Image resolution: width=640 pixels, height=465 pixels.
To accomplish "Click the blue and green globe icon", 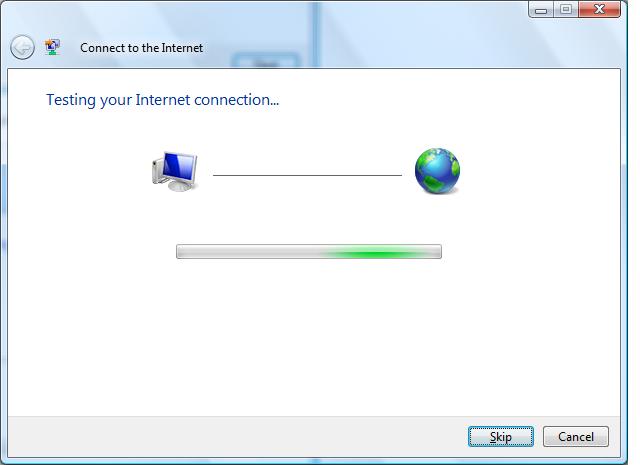I will [x=437, y=171].
